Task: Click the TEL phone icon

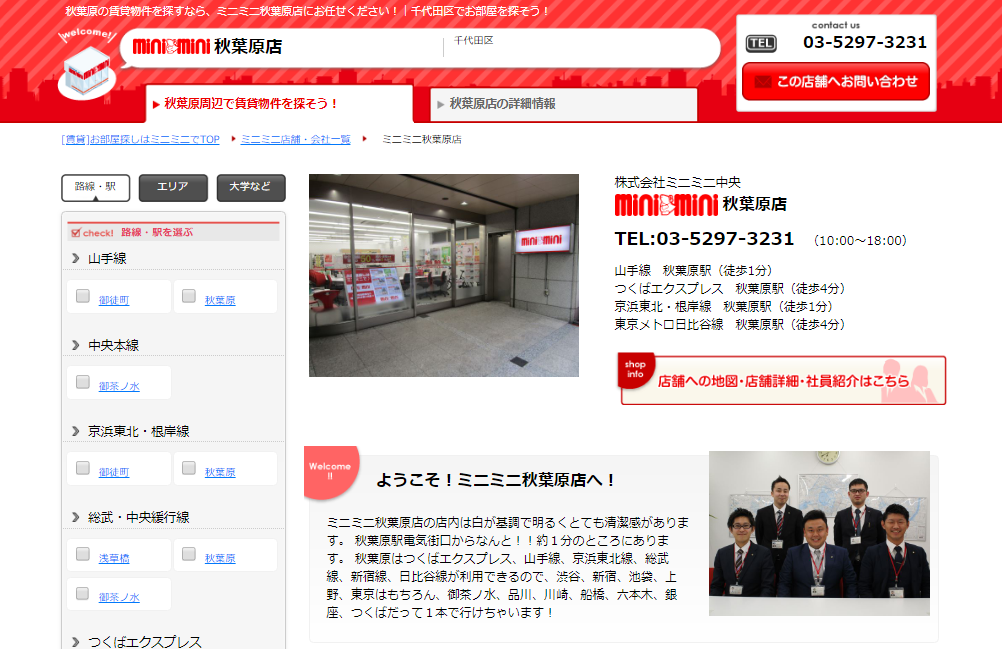Action: (x=761, y=43)
